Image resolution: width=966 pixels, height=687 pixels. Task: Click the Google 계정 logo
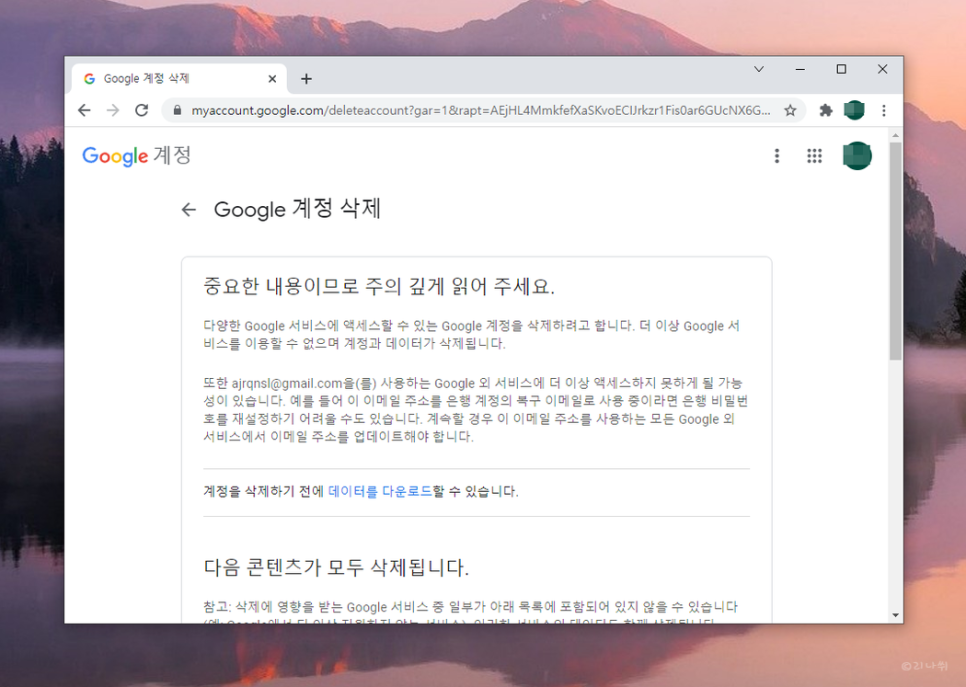pyautogui.click(x=135, y=156)
